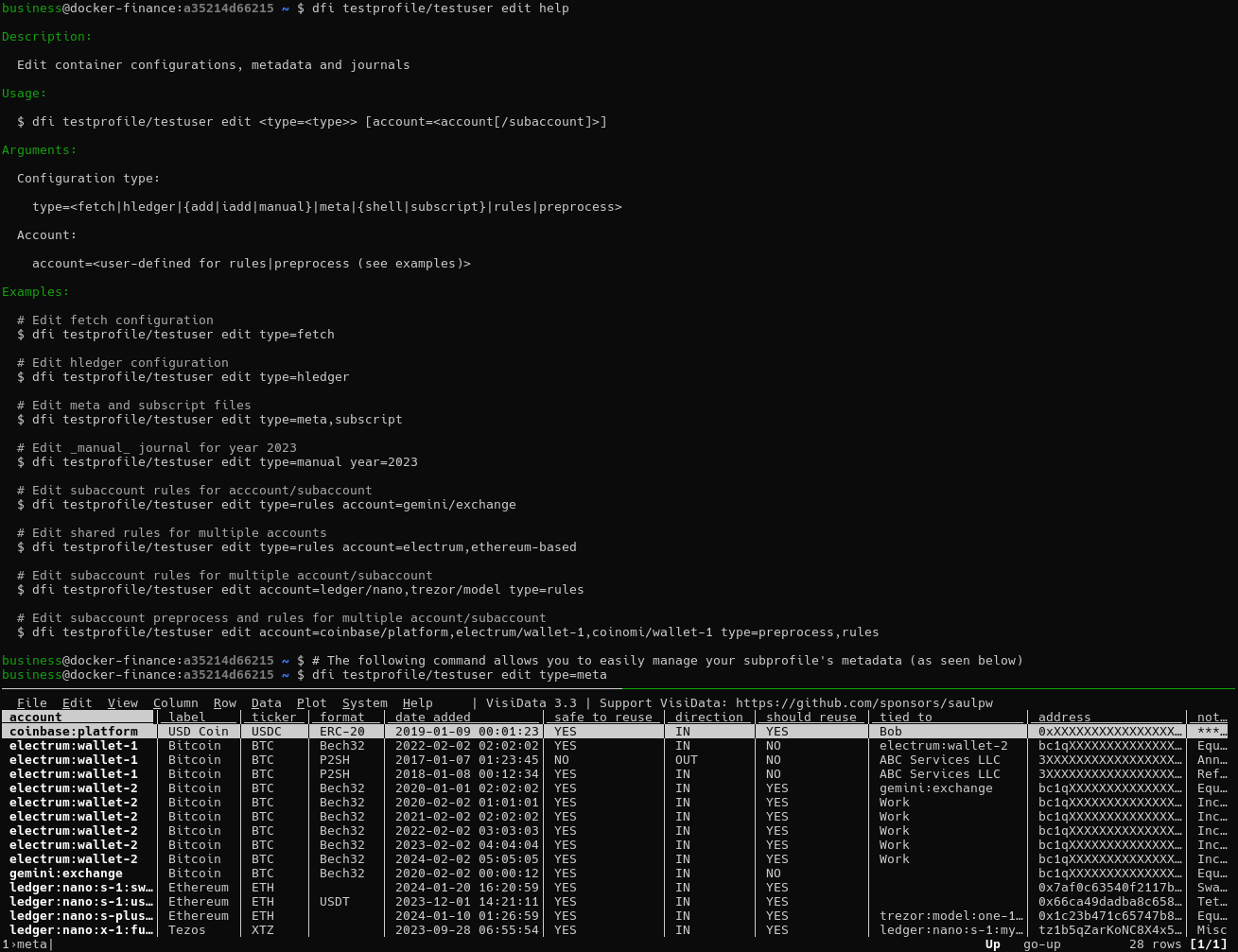Select the Tezos label cell
The width and height of the screenshot is (1238, 952).
point(186,929)
